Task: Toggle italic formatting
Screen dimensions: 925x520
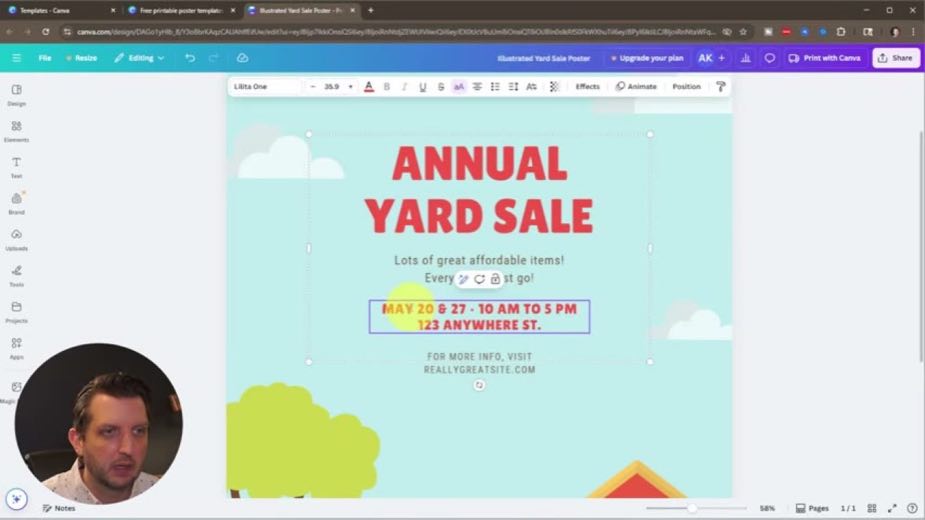Action: [405, 87]
